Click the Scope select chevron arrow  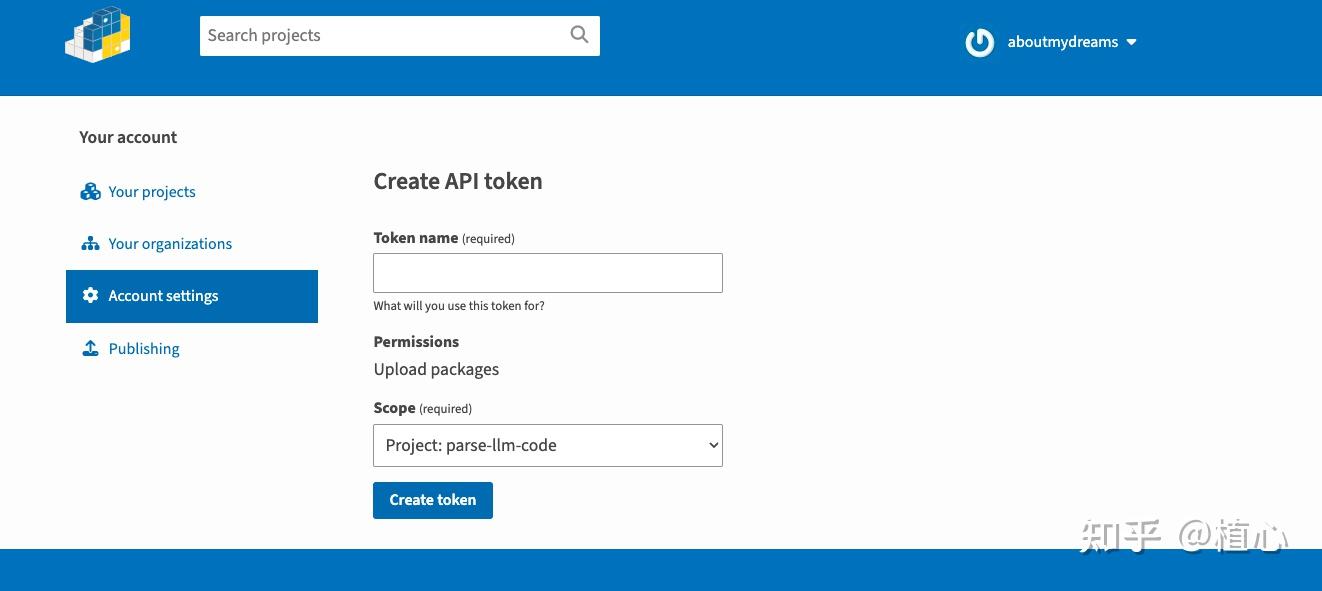(713, 446)
